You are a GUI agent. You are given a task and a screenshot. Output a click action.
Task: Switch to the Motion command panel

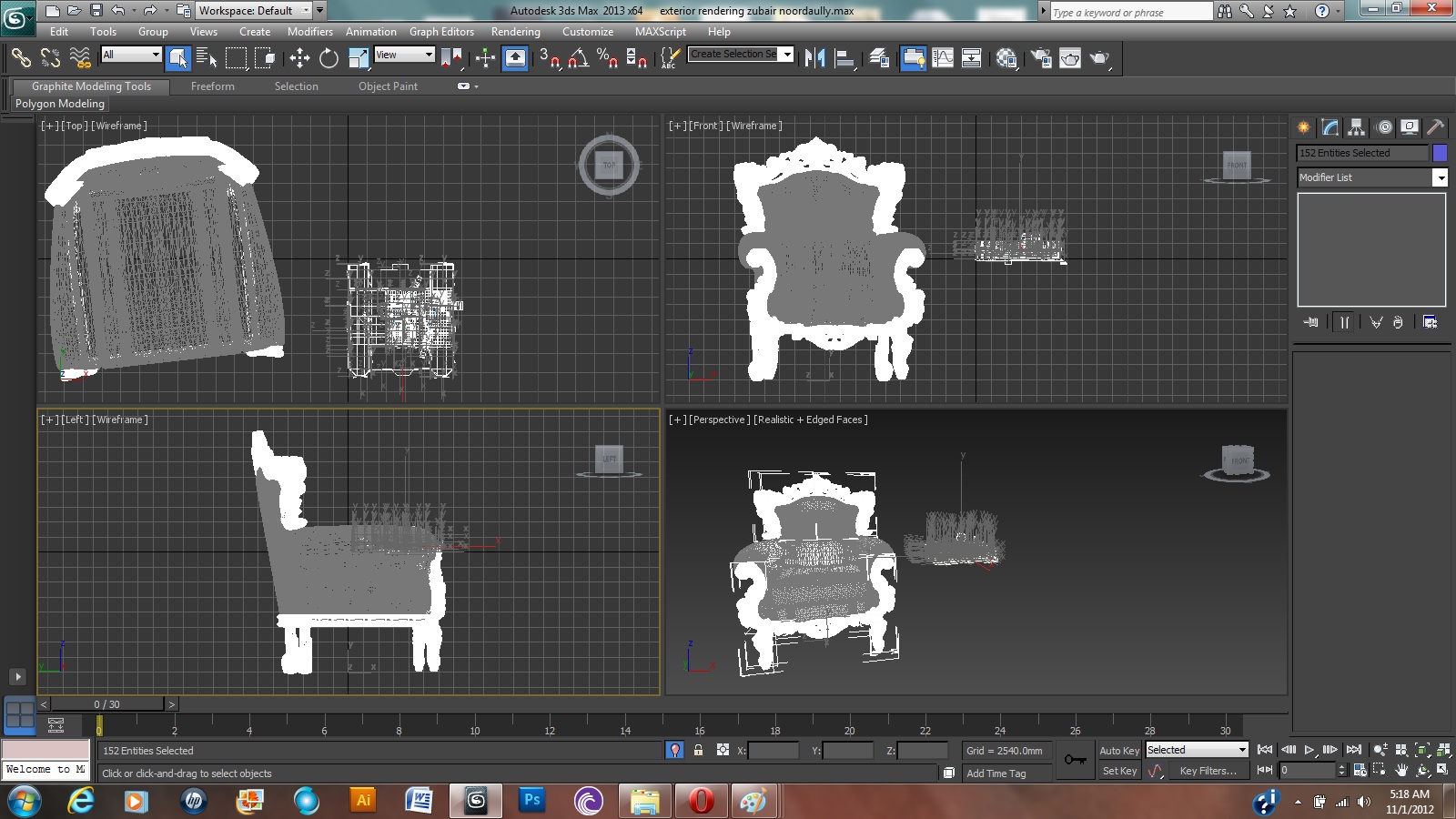[1384, 127]
